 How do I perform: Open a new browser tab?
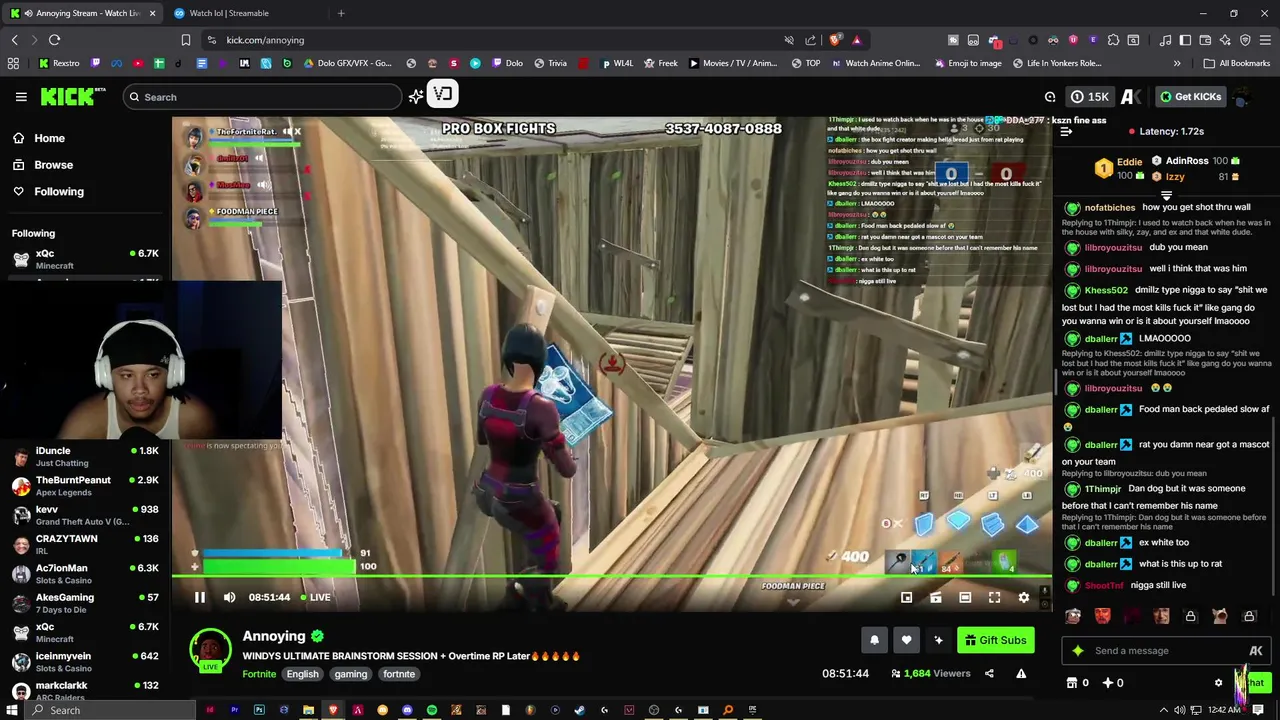tap(341, 13)
